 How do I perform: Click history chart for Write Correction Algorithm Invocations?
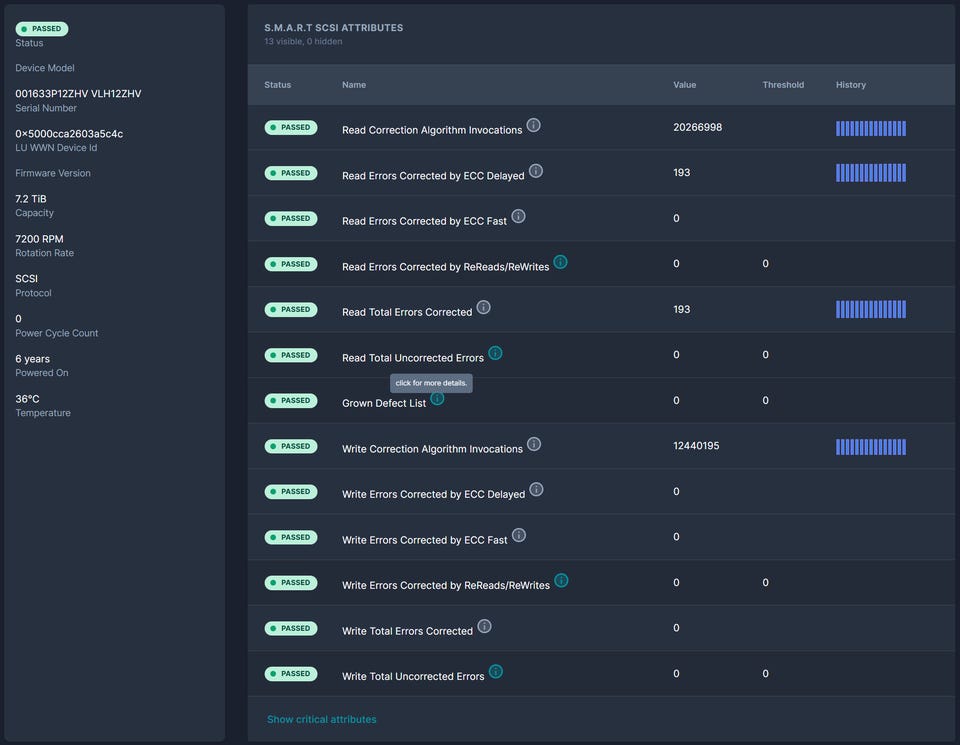click(x=870, y=447)
